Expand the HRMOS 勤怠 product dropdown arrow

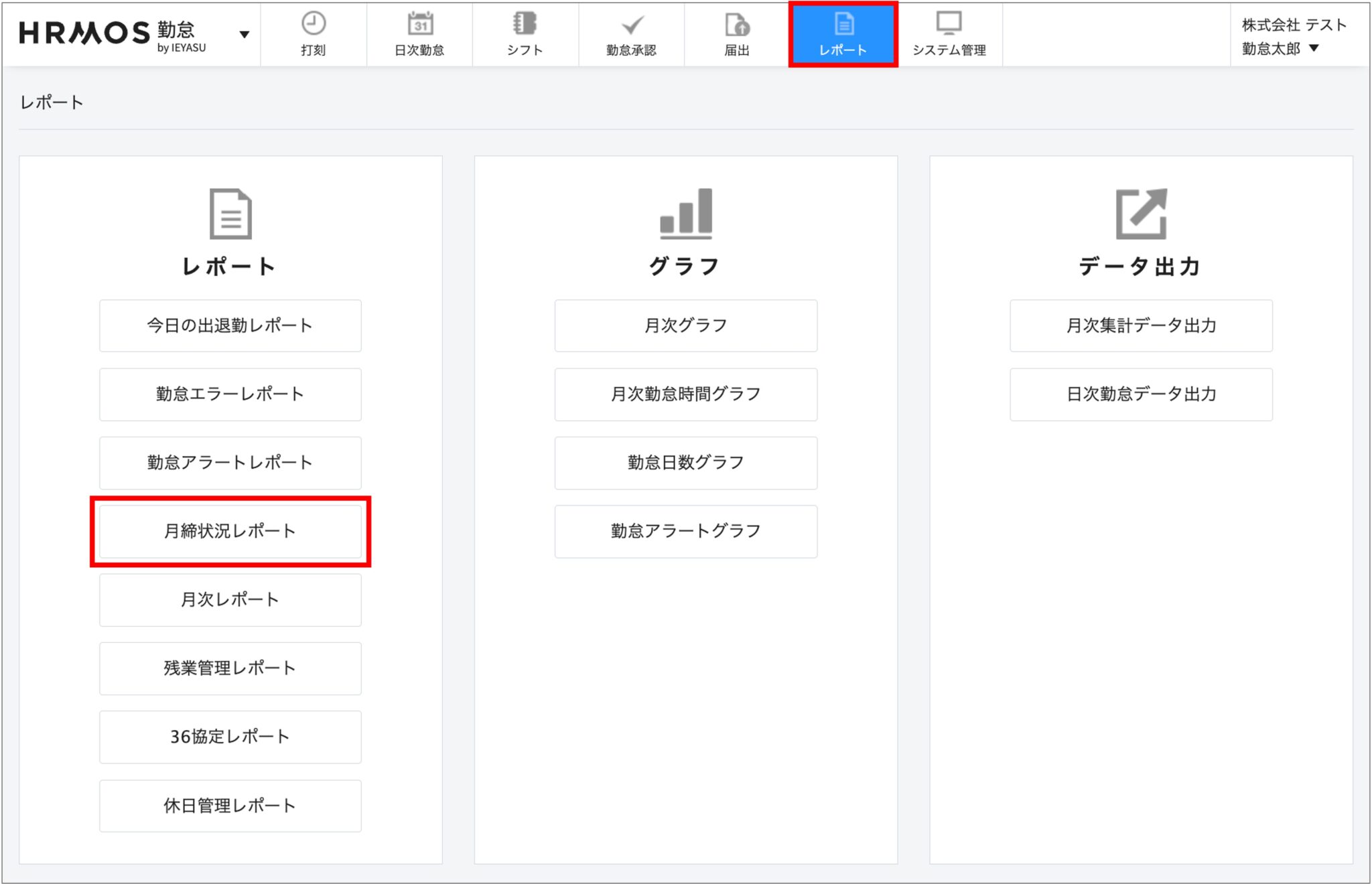(245, 34)
